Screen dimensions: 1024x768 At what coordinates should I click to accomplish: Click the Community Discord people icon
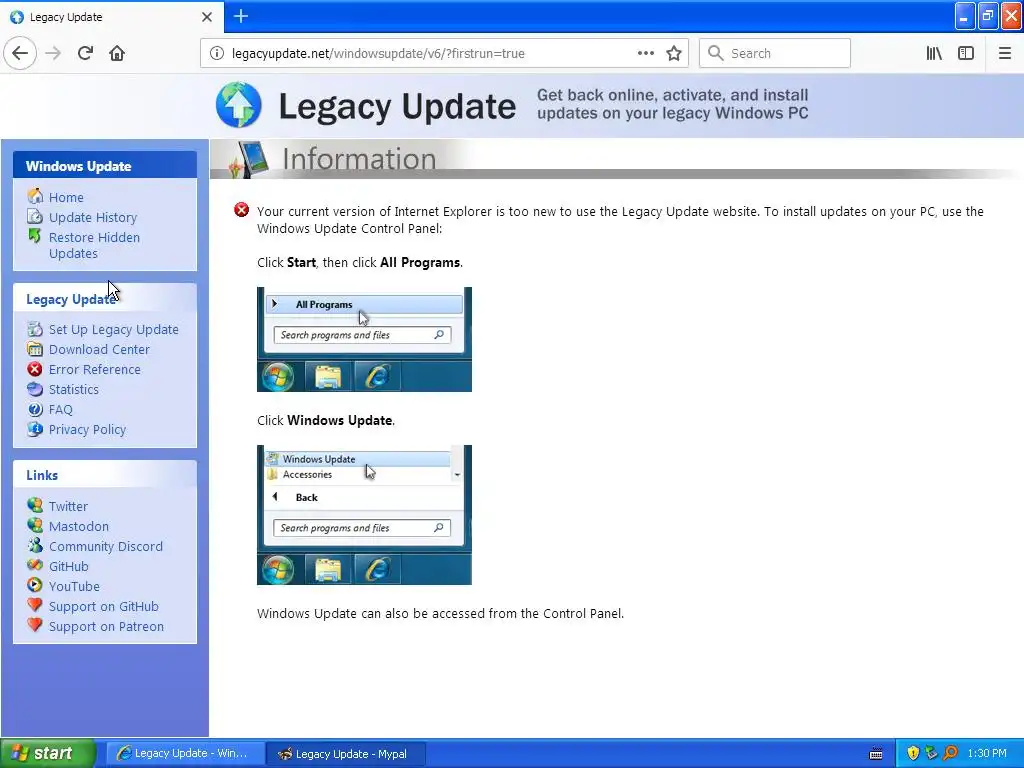(x=35, y=545)
